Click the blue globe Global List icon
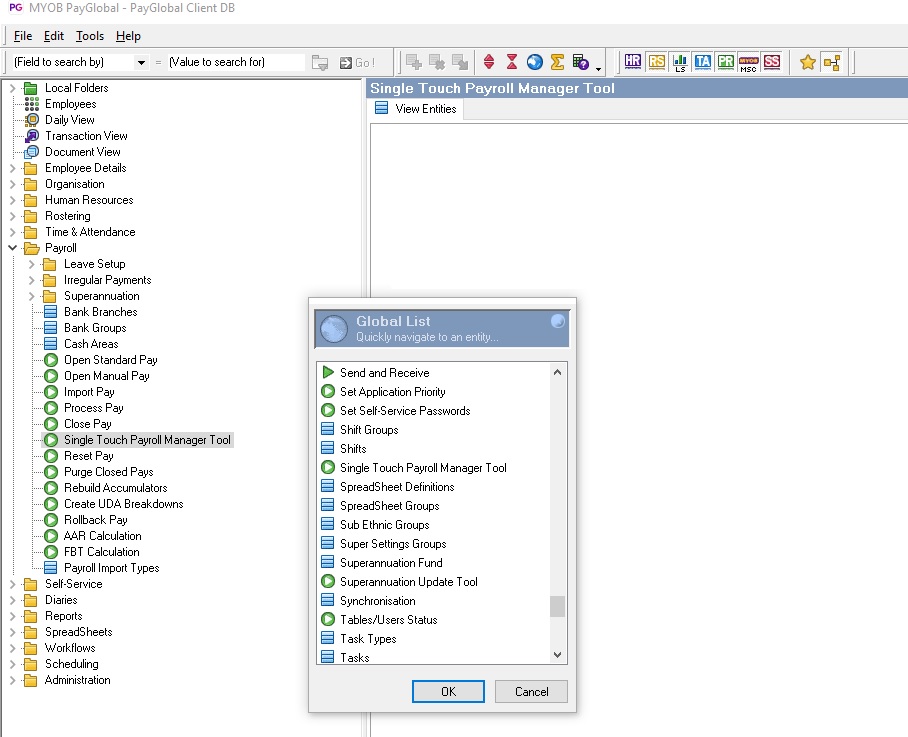908x737 pixels. [534, 61]
